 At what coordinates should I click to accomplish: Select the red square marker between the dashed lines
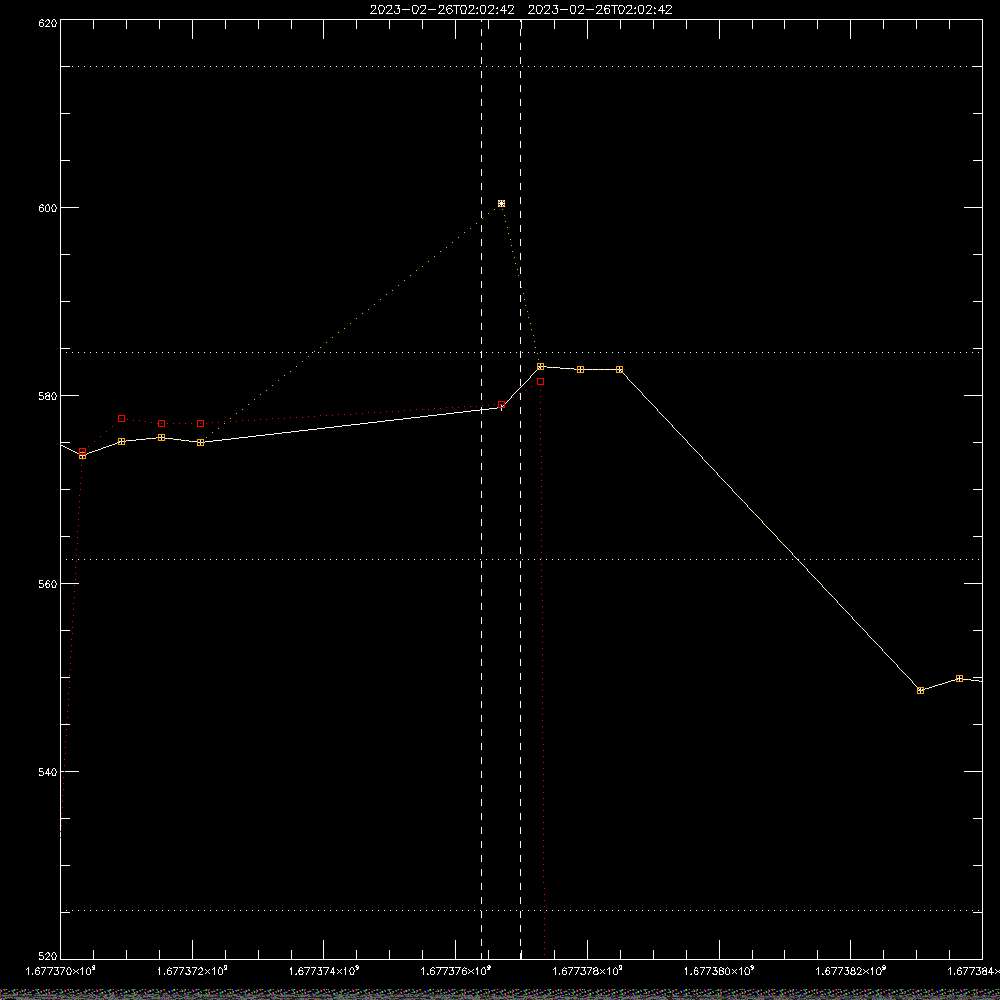[x=501, y=404]
